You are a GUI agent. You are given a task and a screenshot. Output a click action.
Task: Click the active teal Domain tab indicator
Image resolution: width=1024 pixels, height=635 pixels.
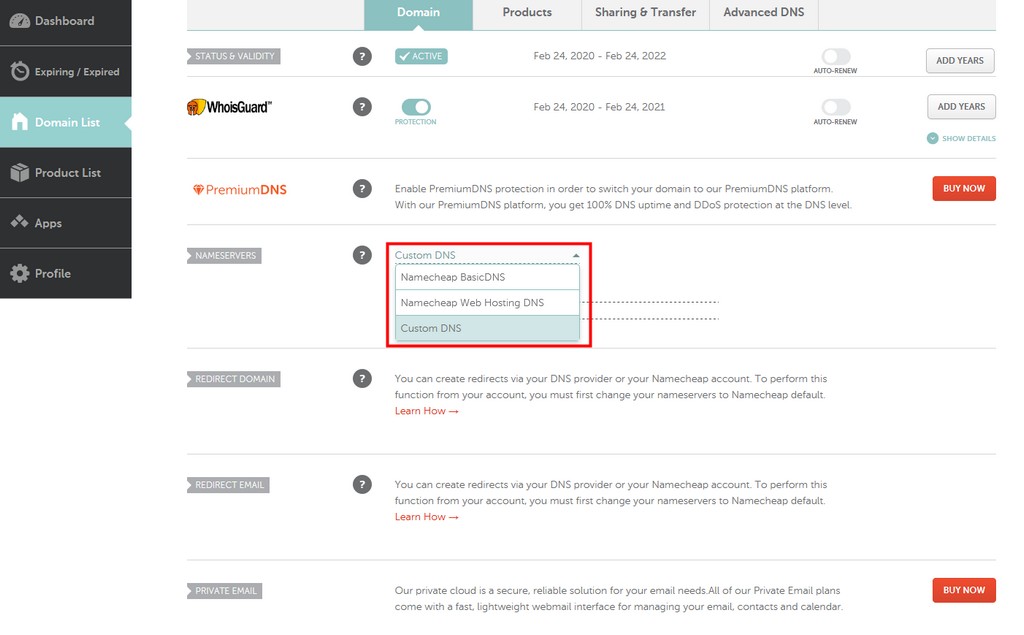point(418,12)
